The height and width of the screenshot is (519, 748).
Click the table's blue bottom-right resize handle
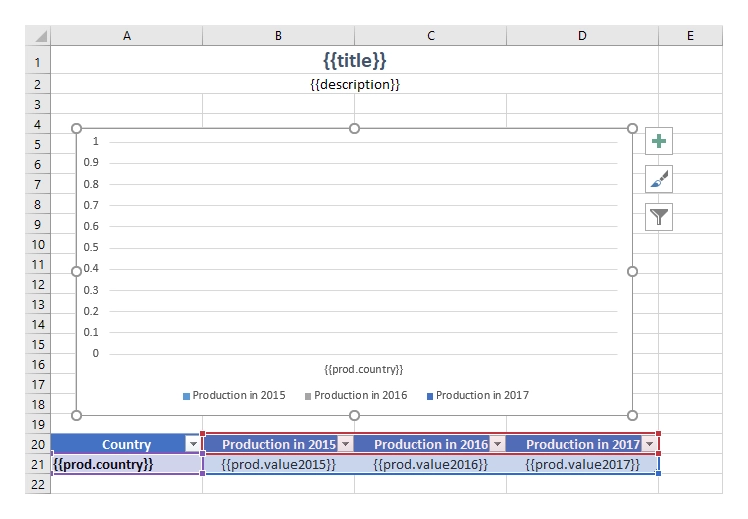click(x=658, y=473)
